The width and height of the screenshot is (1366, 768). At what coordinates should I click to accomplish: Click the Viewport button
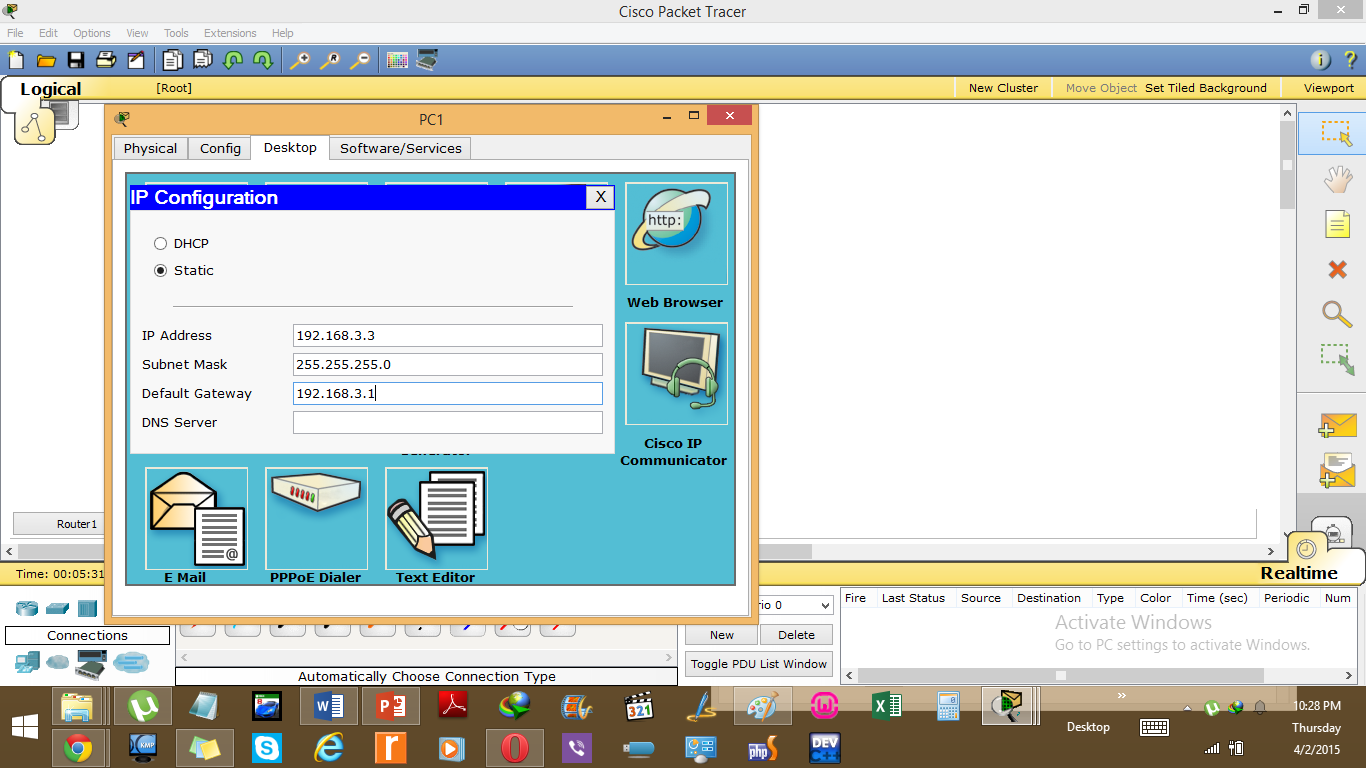click(1329, 88)
